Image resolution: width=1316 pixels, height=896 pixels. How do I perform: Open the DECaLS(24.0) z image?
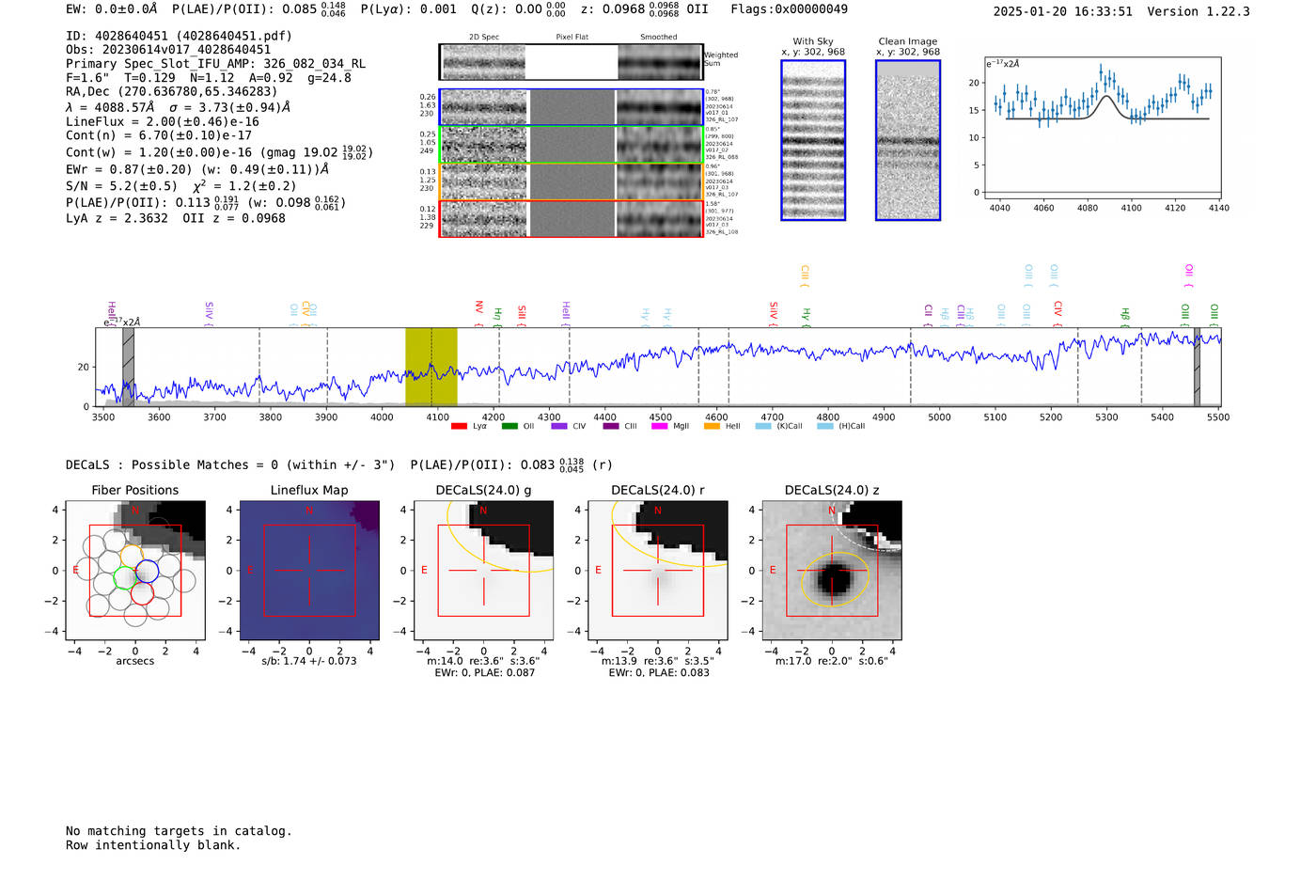click(831, 570)
